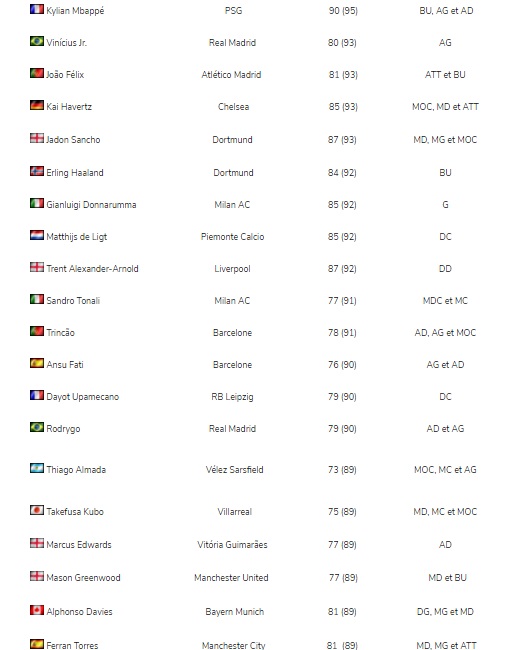The width and height of the screenshot is (524, 650).
Task: Click the Portuguese flag beside João Félix
Action: click(x=37, y=73)
